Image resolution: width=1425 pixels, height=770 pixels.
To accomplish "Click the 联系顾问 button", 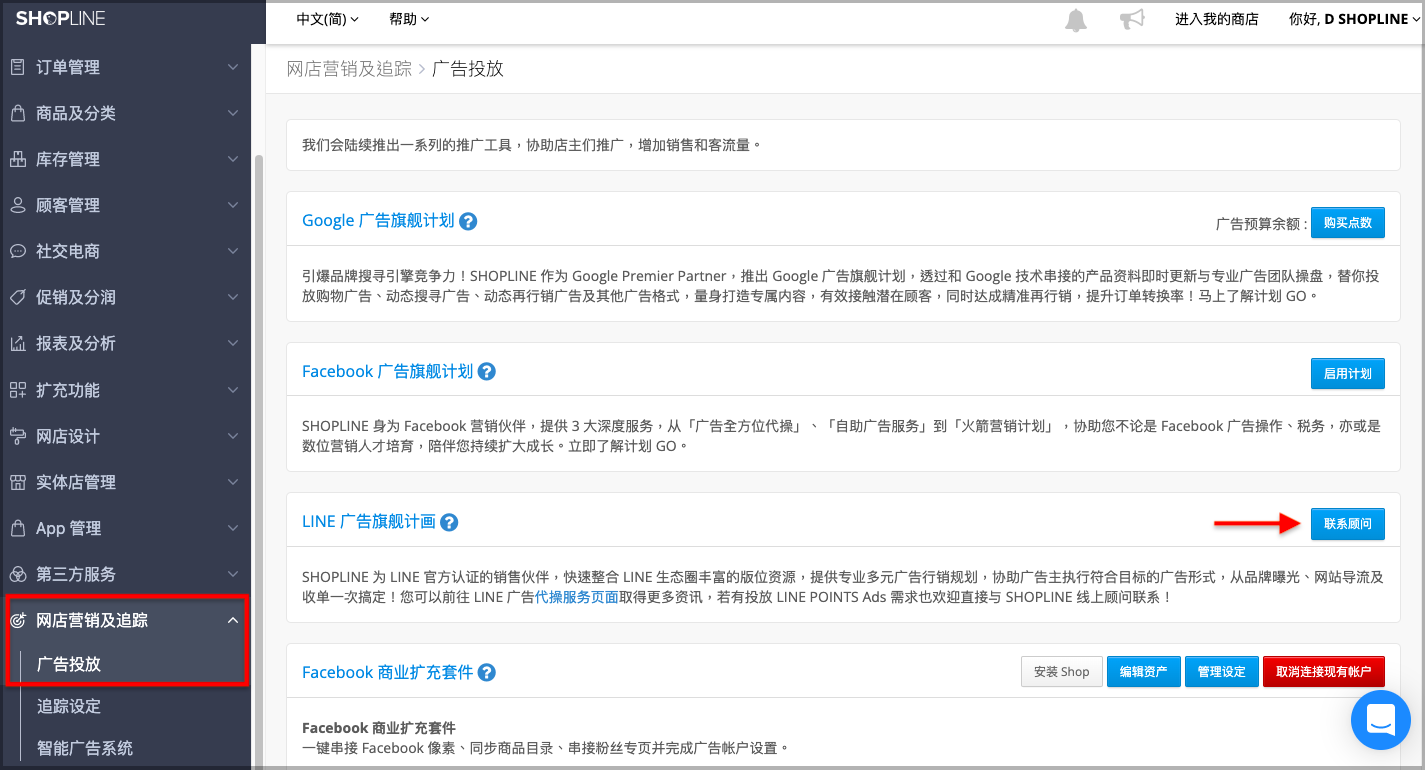I will coord(1347,524).
